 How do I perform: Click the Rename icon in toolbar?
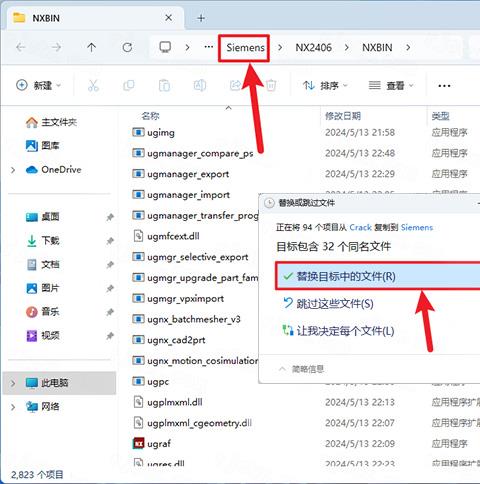coord(199,86)
